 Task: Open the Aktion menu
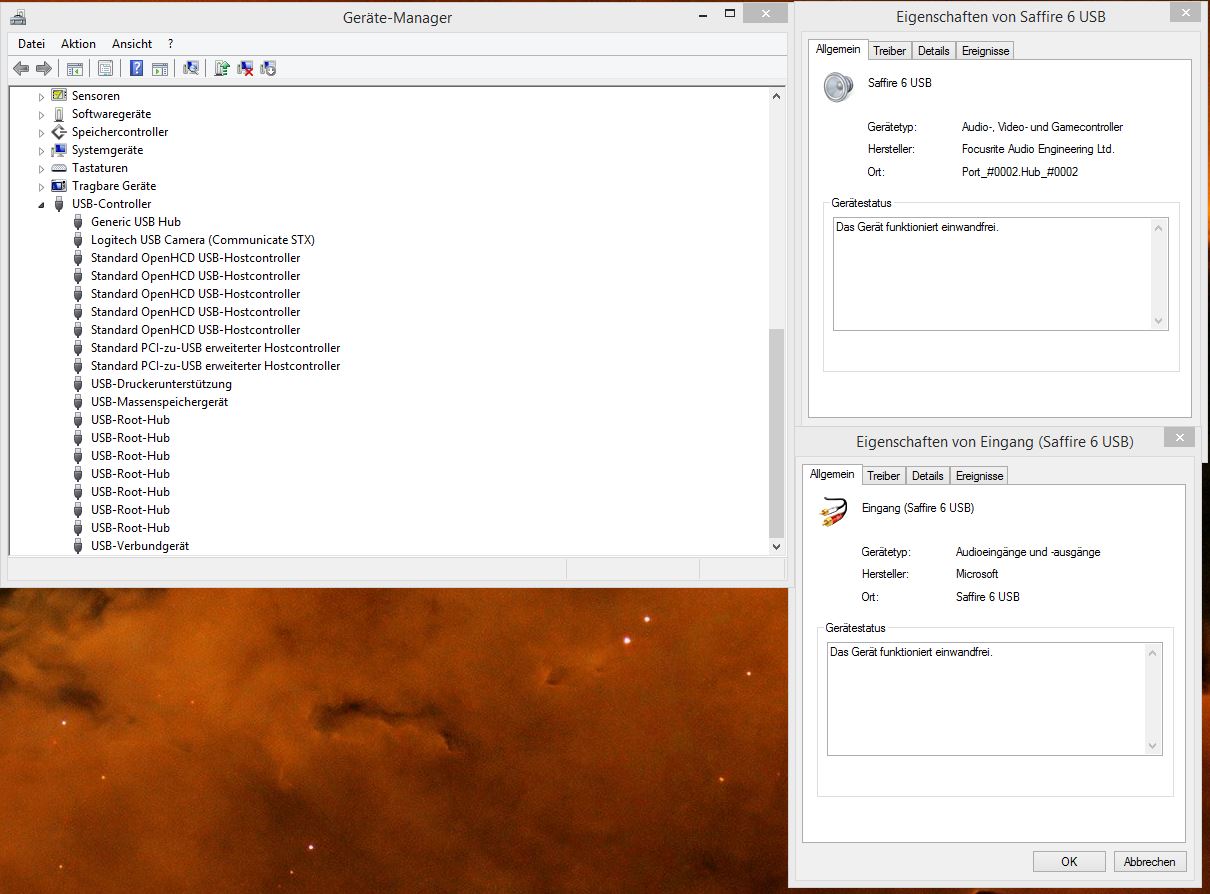[x=78, y=44]
